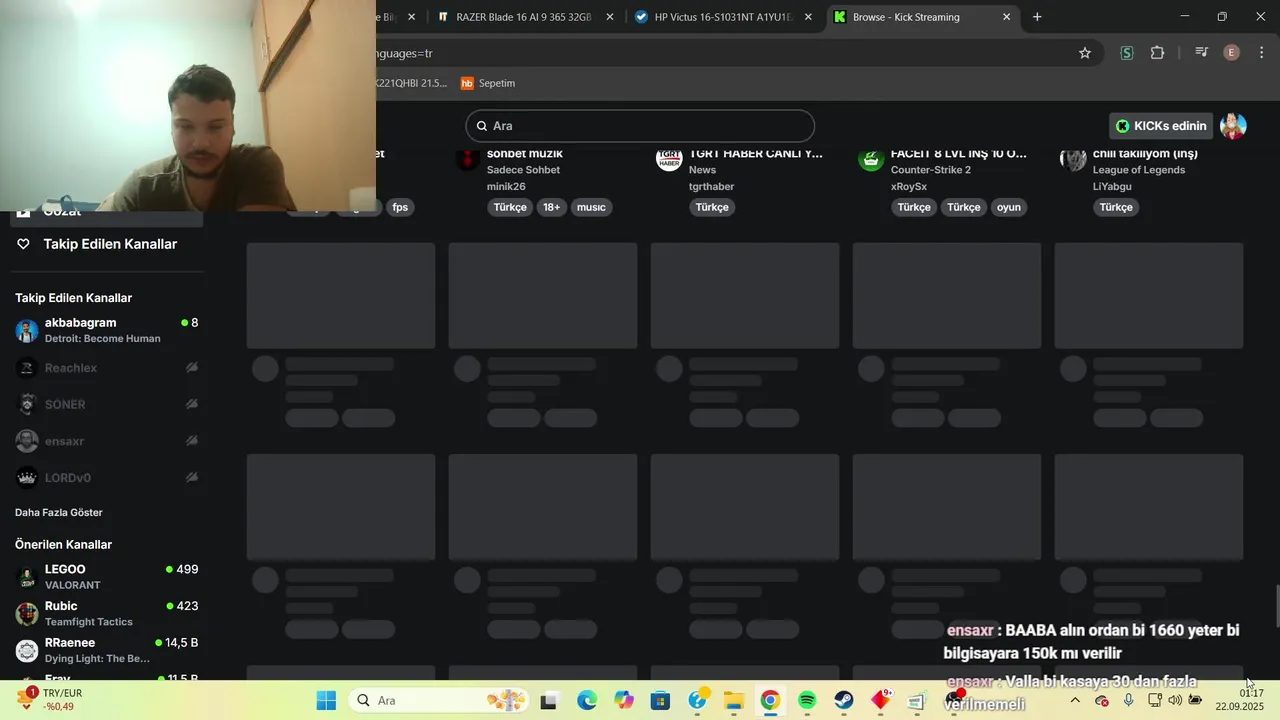Viewport: 1280px width, 720px height.
Task: Click the heart icon beside Takip Edilen Kanallar
Action: tap(24, 244)
